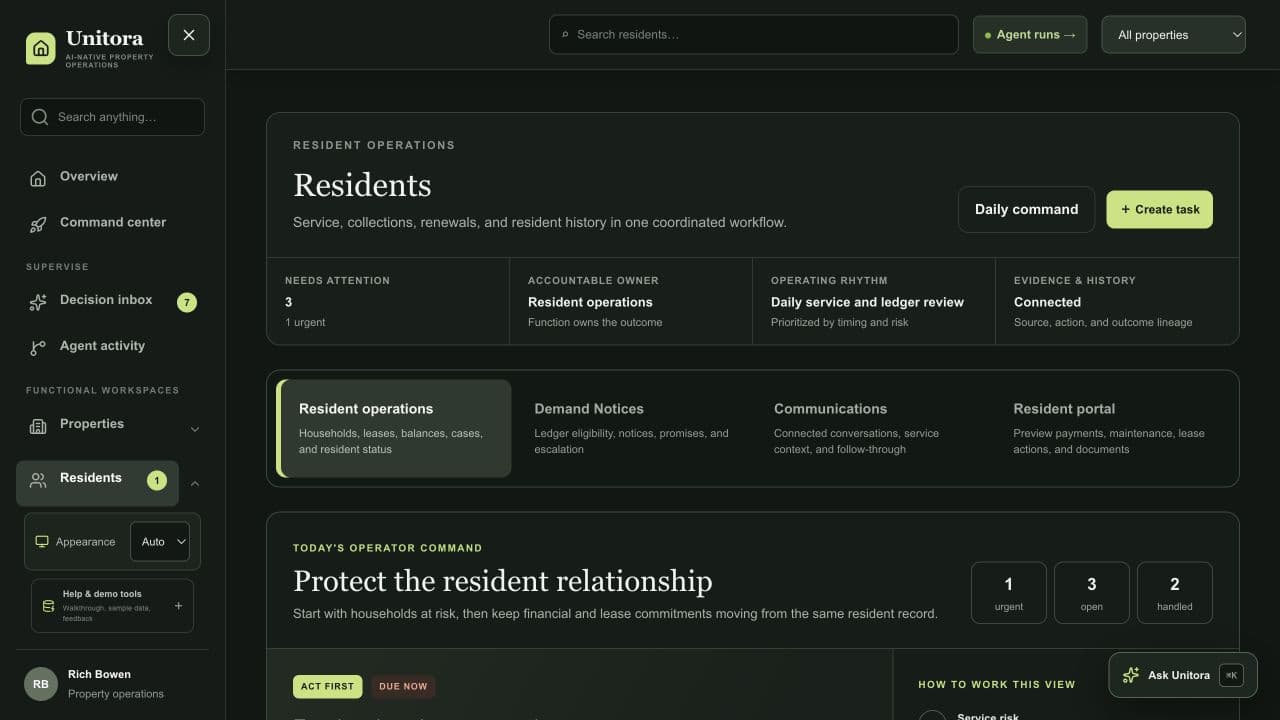1280x720 pixels.
Task: Open Ask Unitora assistant button
Action: pyautogui.click(x=1183, y=675)
